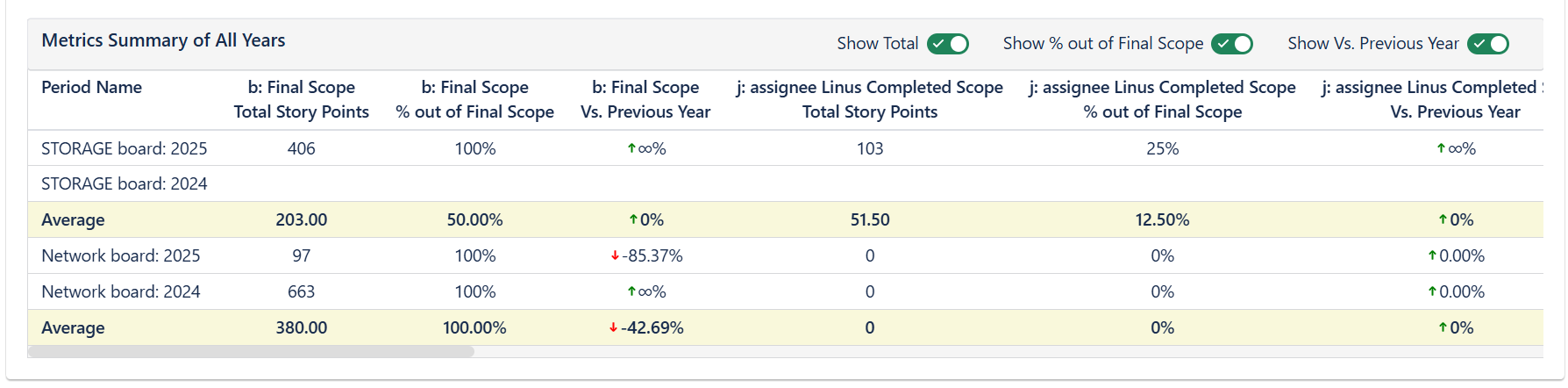Click green up arrow in STORAGE board: 2025 Final Scope
1568x388 pixels.
pos(631,148)
